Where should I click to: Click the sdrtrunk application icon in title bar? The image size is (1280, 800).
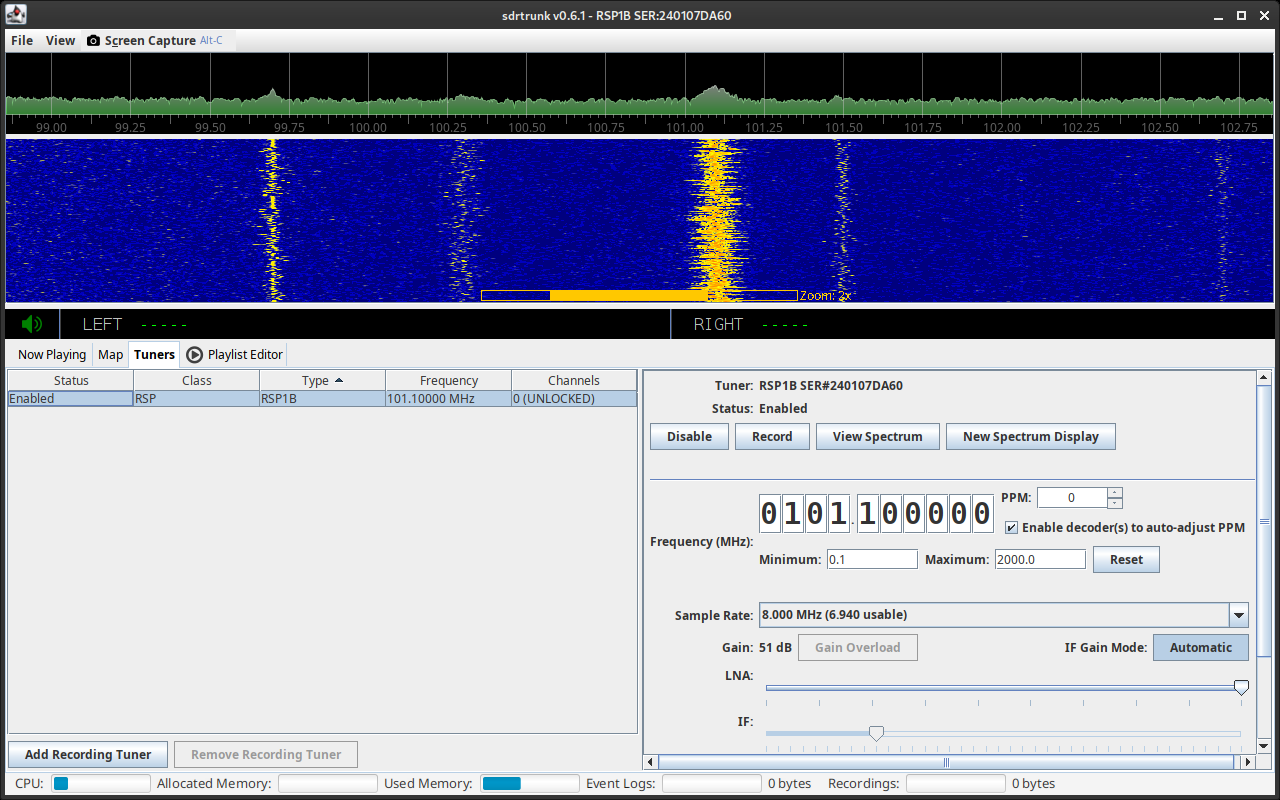point(16,15)
